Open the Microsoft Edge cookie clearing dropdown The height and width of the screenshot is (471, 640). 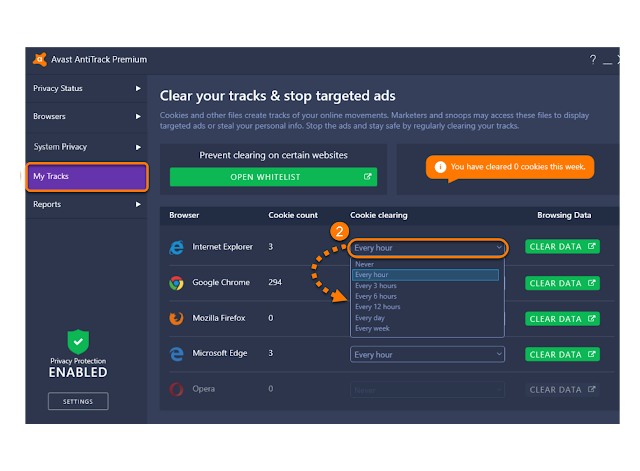pyautogui.click(x=427, y=354)
